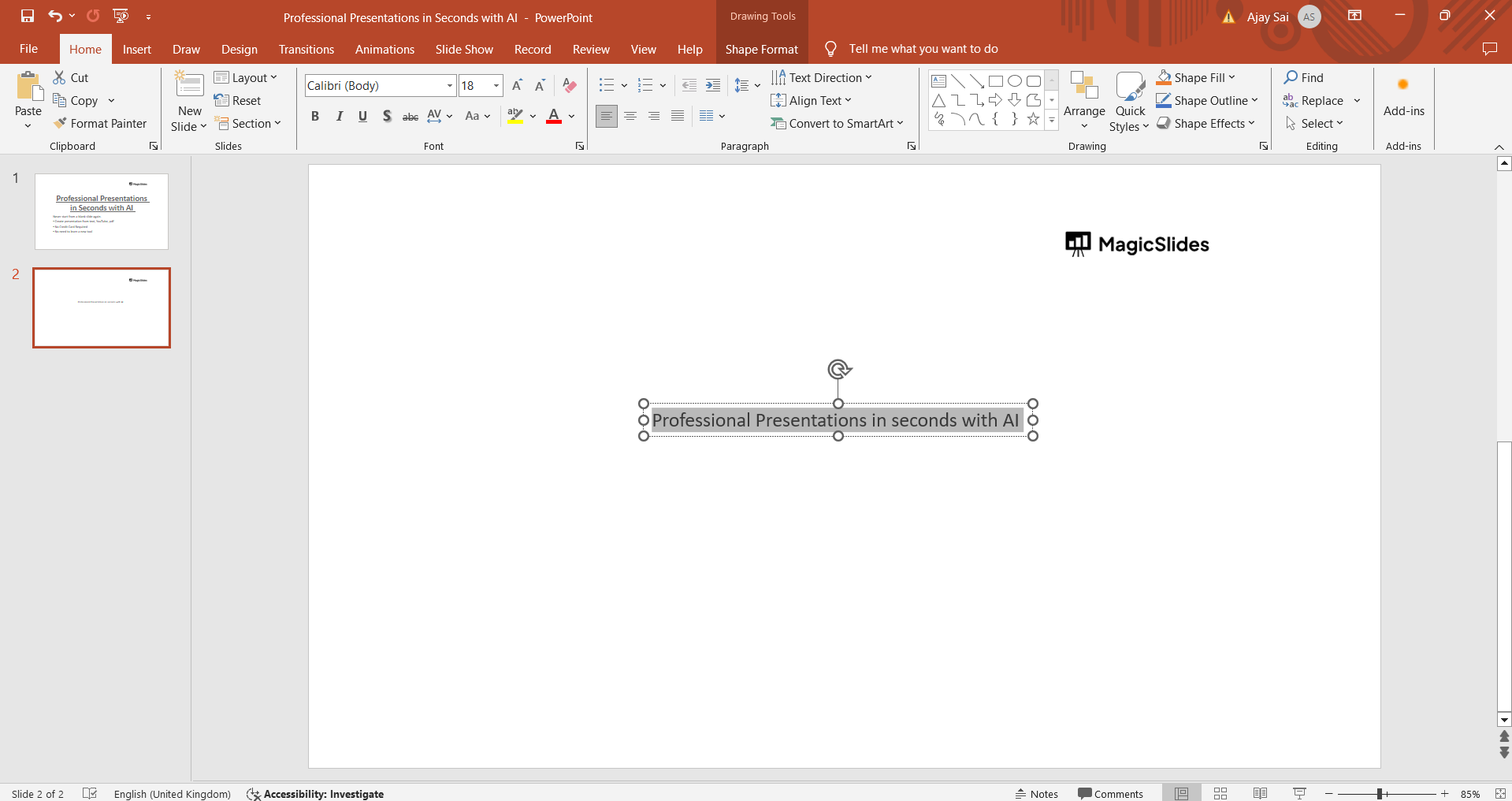The width and height of the screenshot is (1512, 801).
Task: Open the Layout dropdown
Action: [246, 77]
